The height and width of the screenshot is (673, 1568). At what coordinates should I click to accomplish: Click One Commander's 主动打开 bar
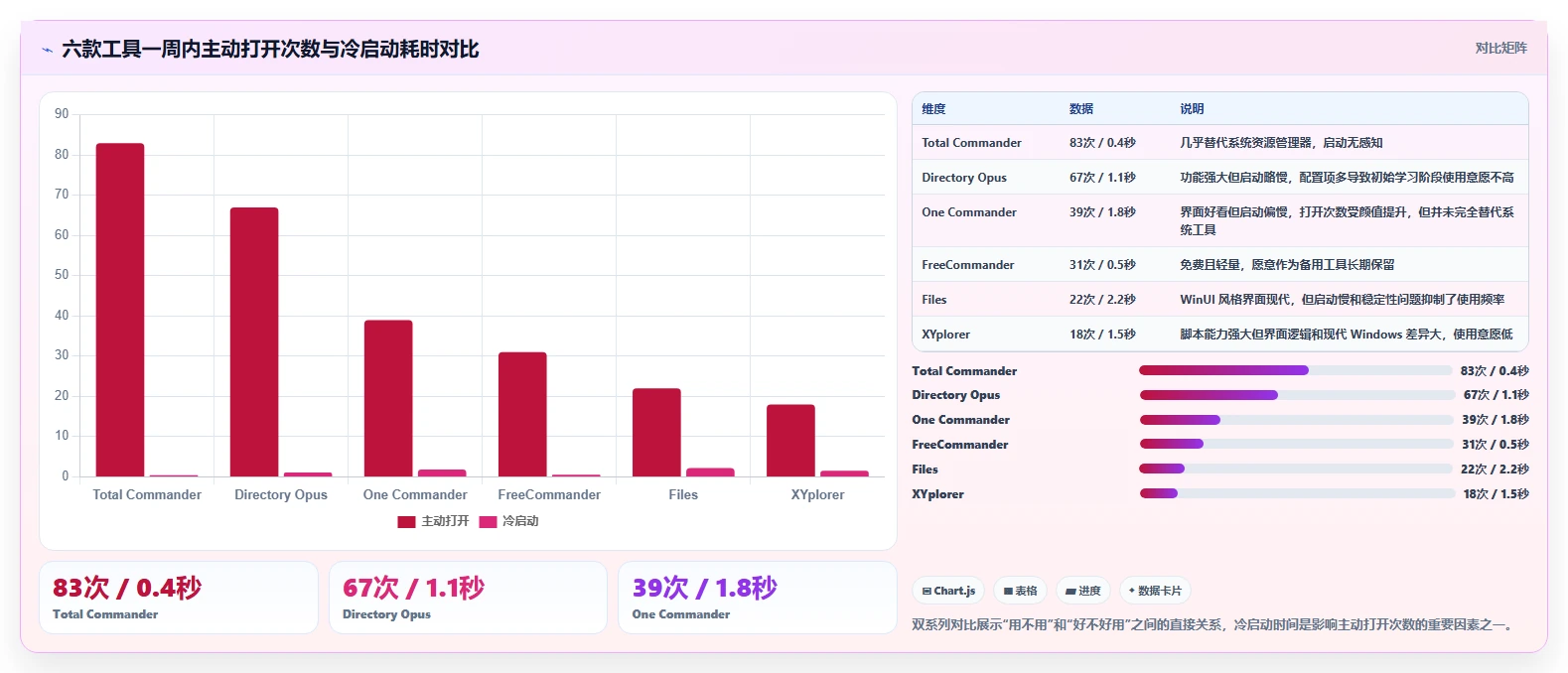[x=388, y=398]
